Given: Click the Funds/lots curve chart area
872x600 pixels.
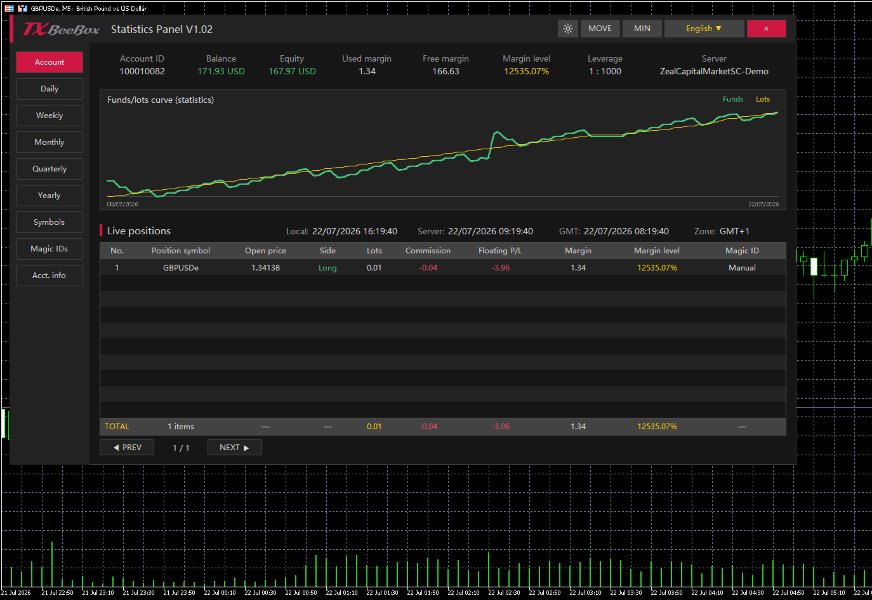Looking at the screenshot, I should 443,149.
